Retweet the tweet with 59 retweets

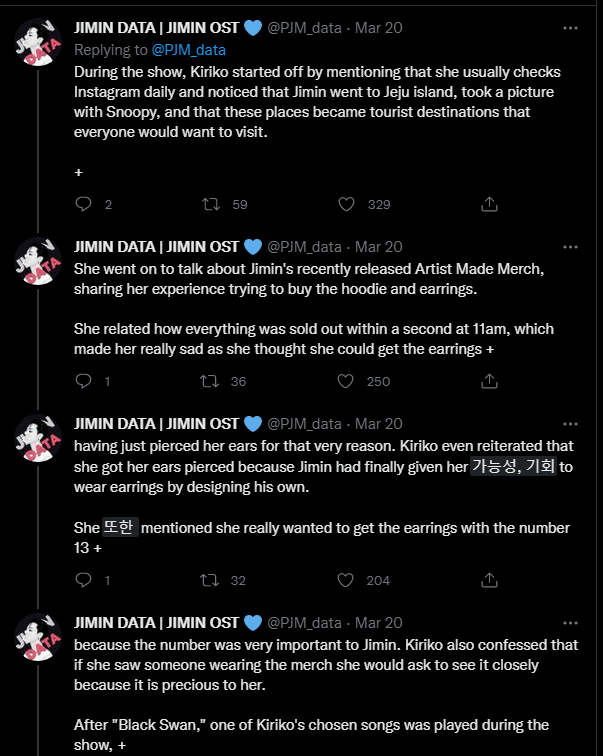coord(211,204)
